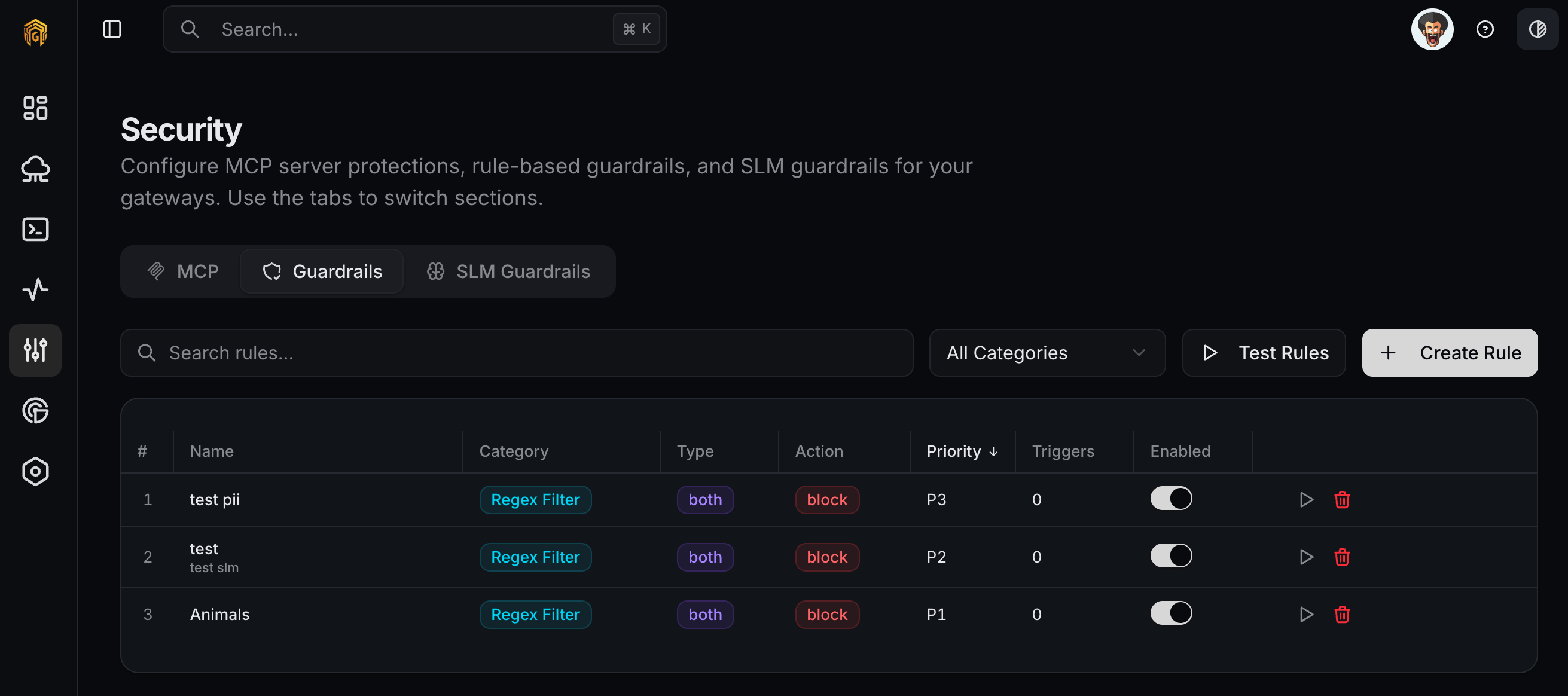Click the Action column header
Screen dimensions: 1568x696
click(x=819, y=451)
